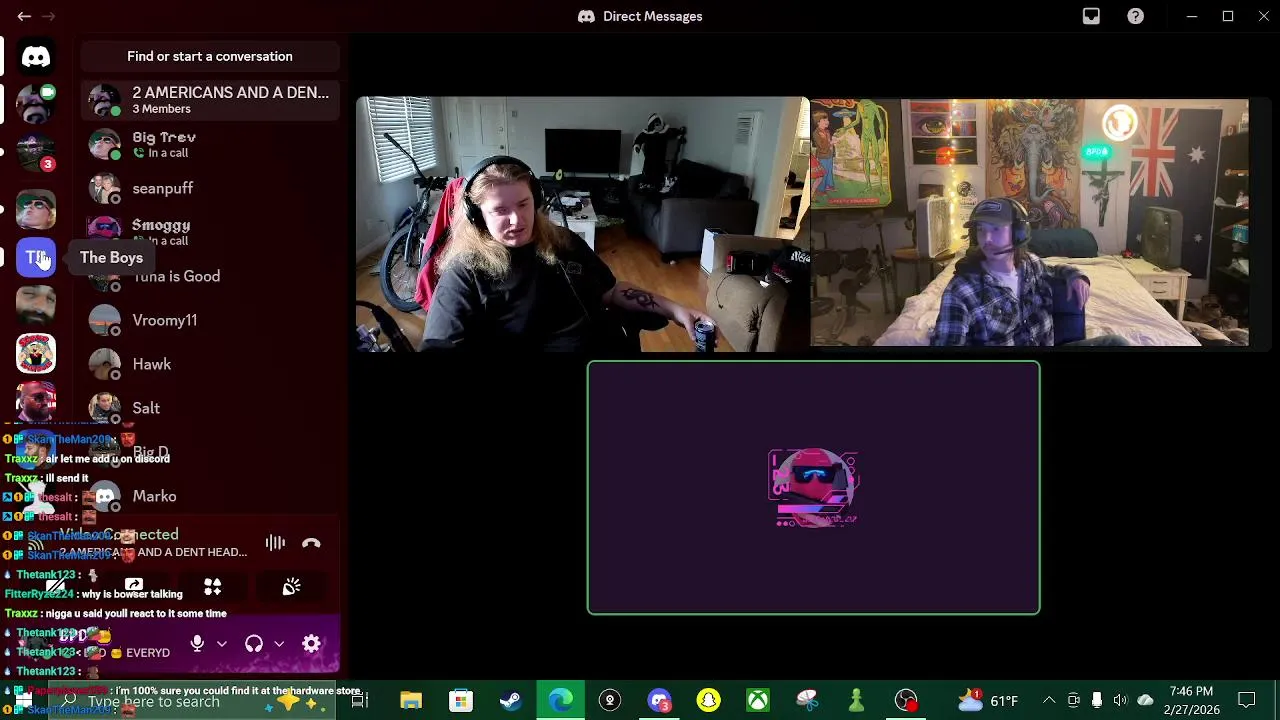1280x720 pixels.
Task: Open the chess pawn app on taskbar
Action: pos(856,700)
